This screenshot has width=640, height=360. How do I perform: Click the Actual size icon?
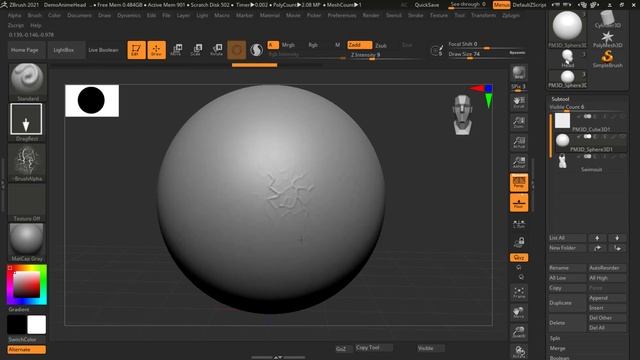[x=519, y=142]
